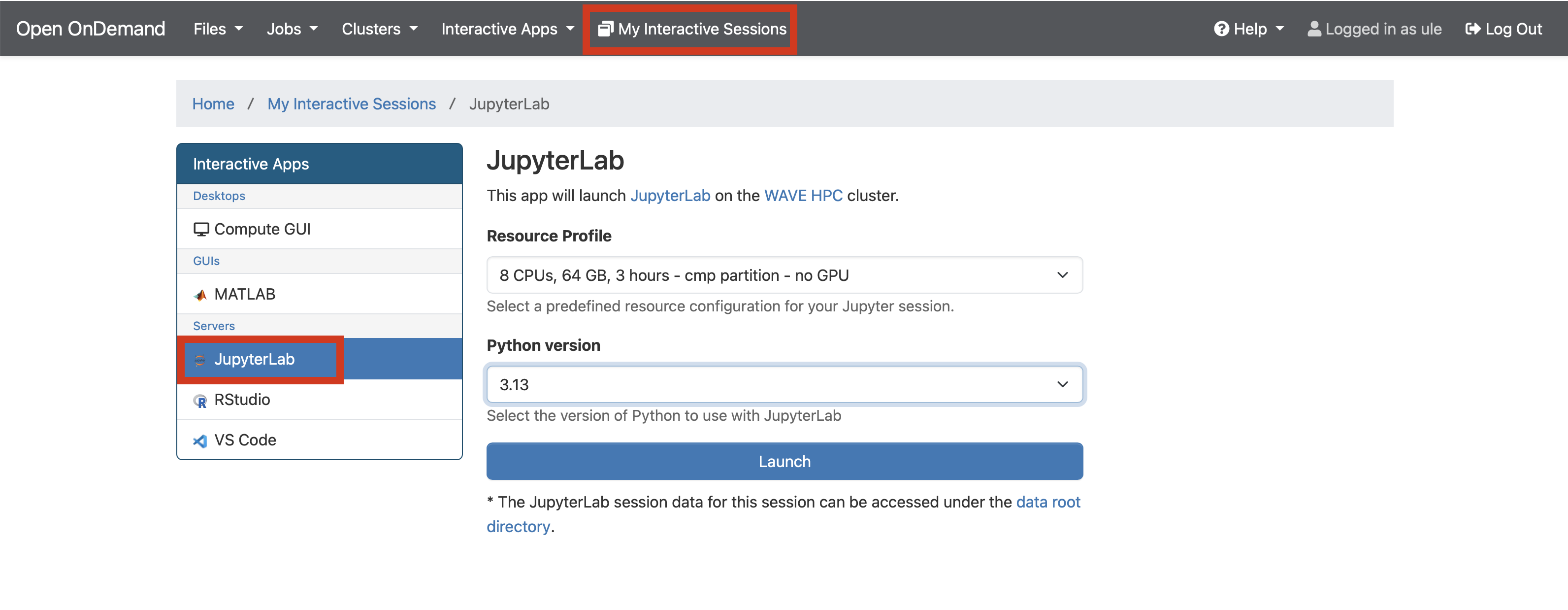Click the JupyterLab logo icon
1568x610 pixels.
(199, 360)
